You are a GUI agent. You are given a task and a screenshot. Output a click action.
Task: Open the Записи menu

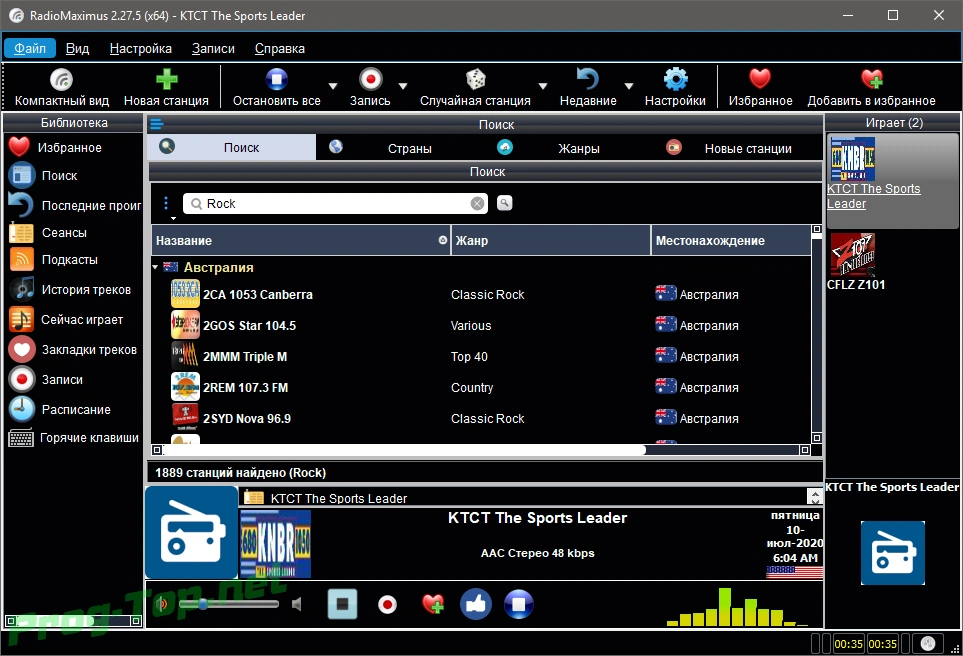click(x=213, y=49)
